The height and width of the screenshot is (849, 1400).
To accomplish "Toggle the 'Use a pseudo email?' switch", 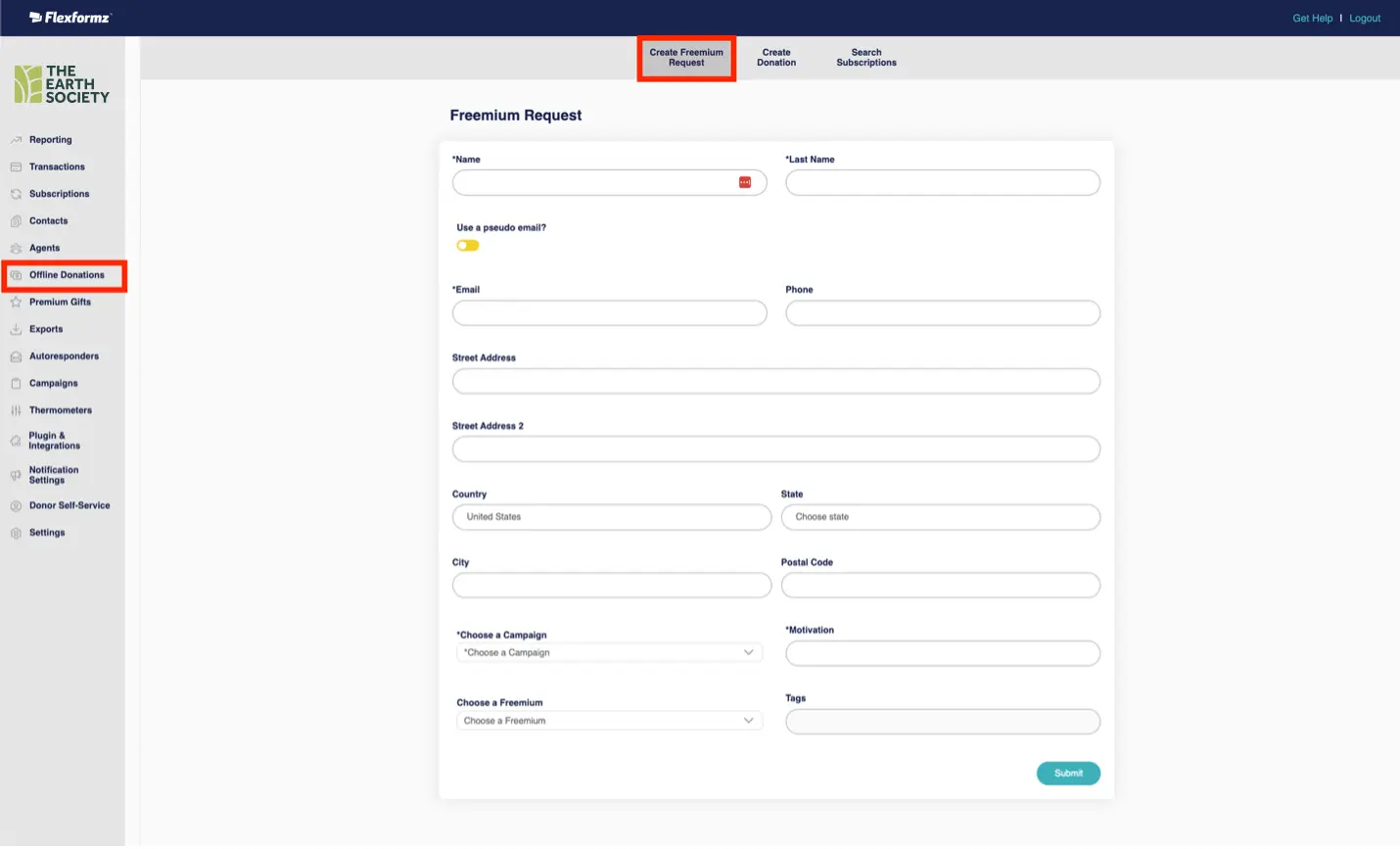I will [468, 246].
